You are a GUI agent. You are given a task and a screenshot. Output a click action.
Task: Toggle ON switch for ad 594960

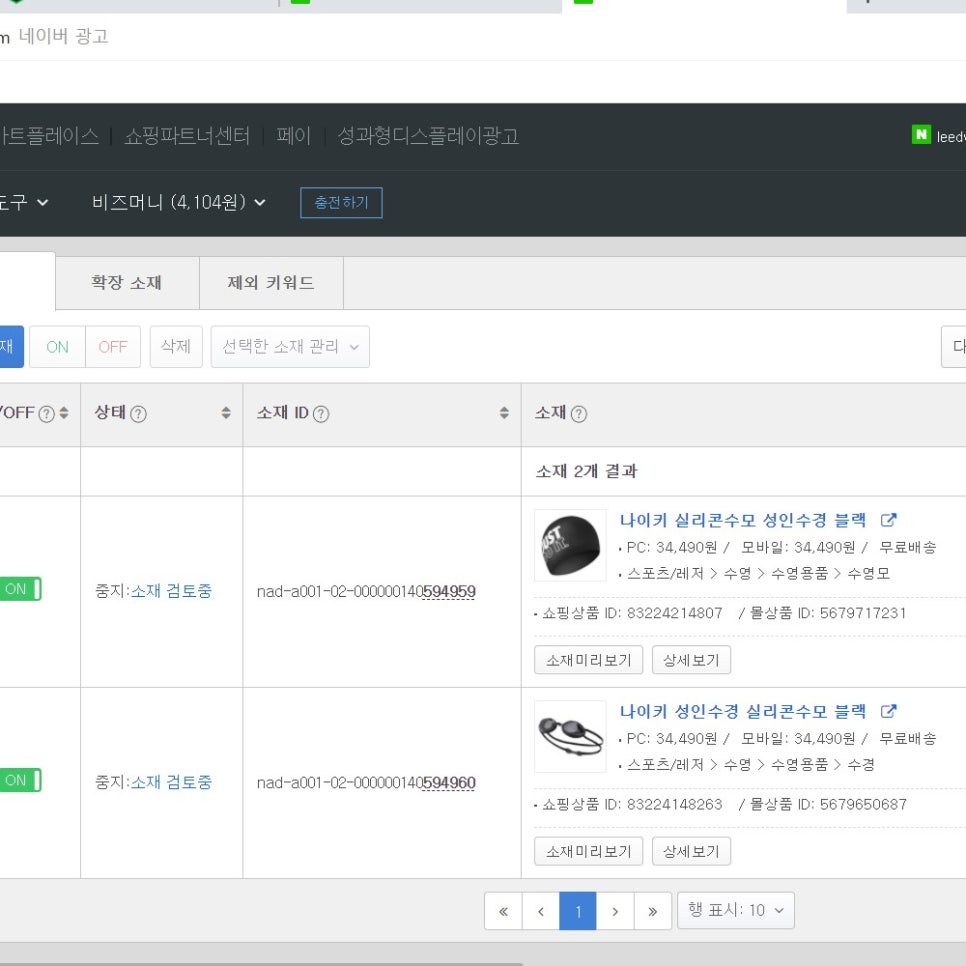(20, 780)
